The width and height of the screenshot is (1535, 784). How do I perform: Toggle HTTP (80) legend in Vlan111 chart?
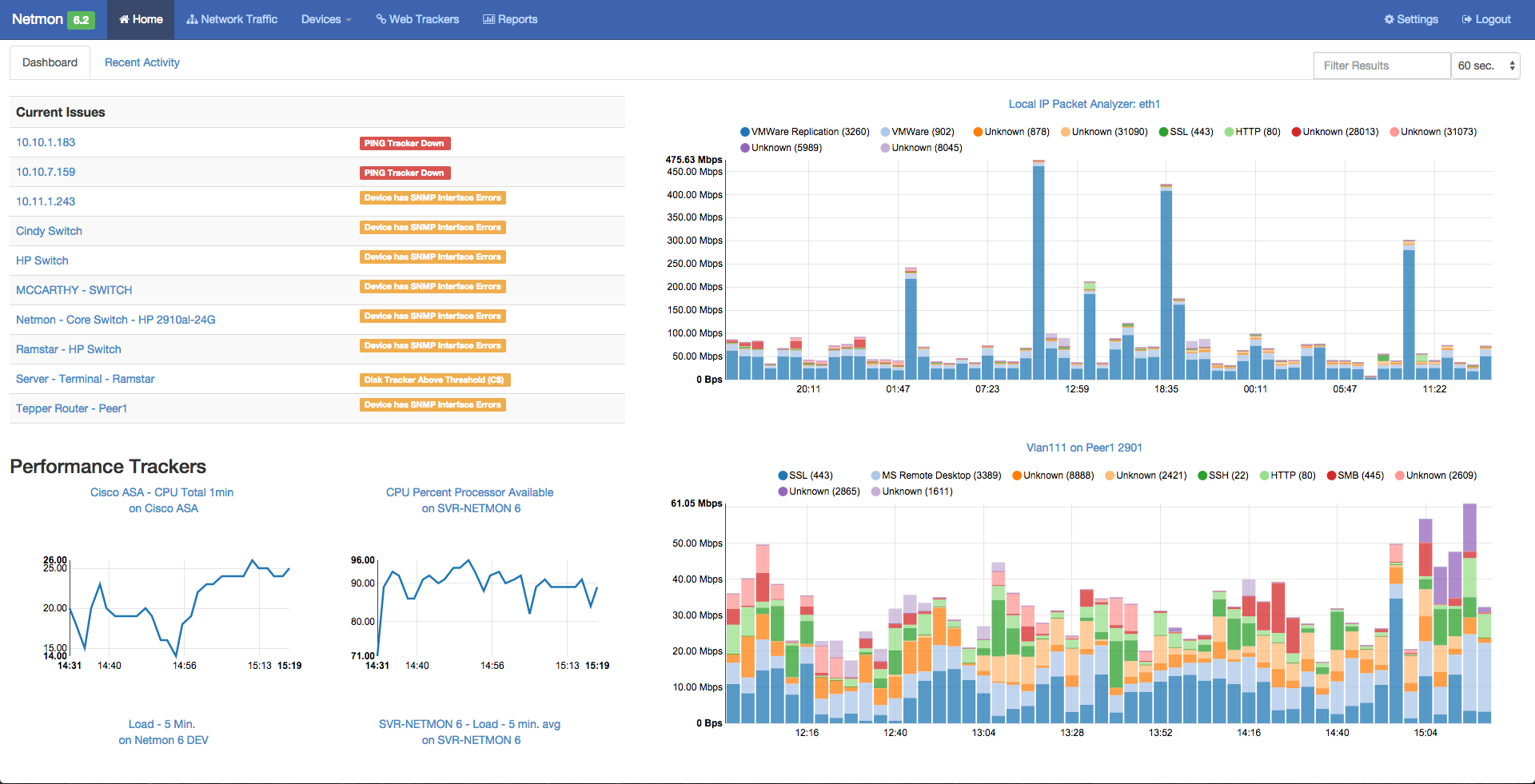pyautogui.click(x=1288, y=476)
